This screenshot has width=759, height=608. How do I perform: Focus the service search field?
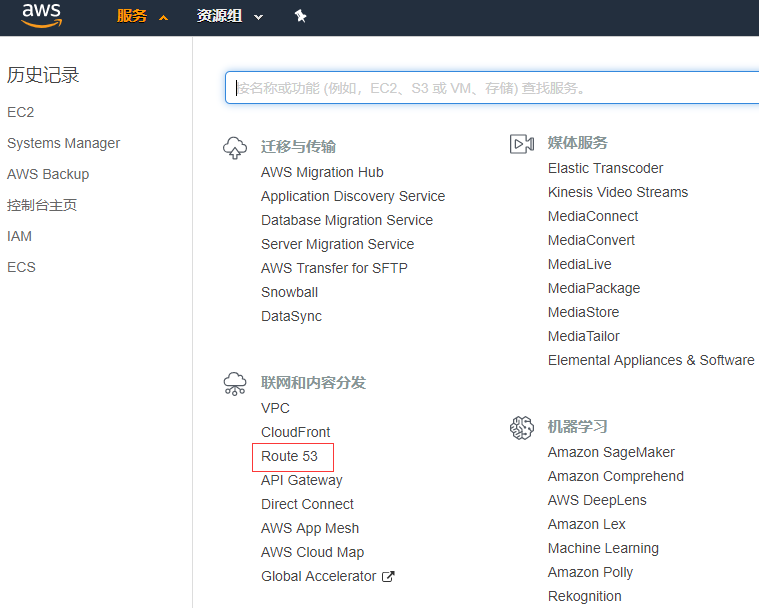[x=490, y=88]
